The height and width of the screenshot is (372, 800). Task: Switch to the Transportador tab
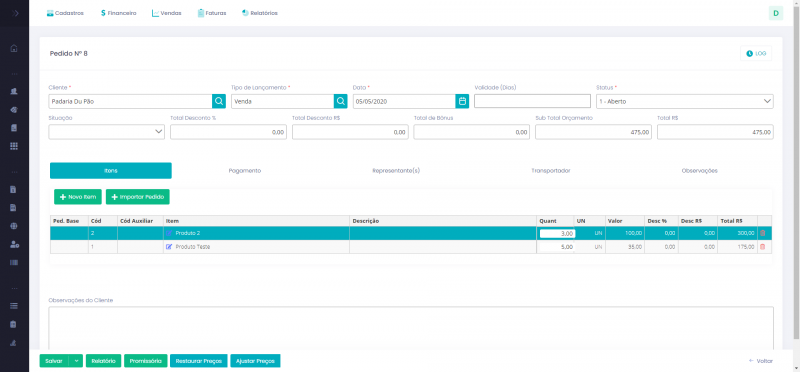pos(551,170)
